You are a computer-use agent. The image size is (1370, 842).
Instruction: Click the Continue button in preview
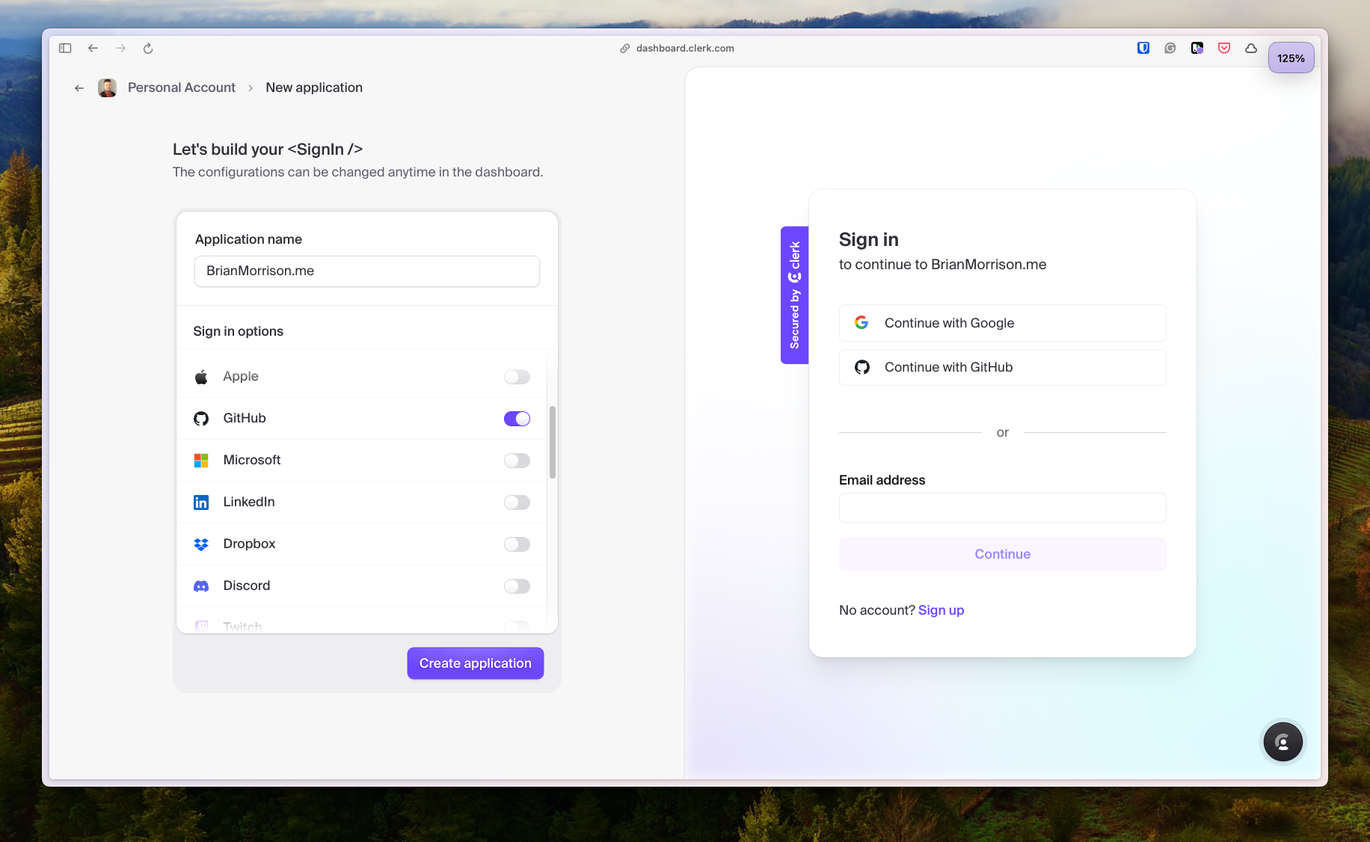click(x=1002, y=554)
